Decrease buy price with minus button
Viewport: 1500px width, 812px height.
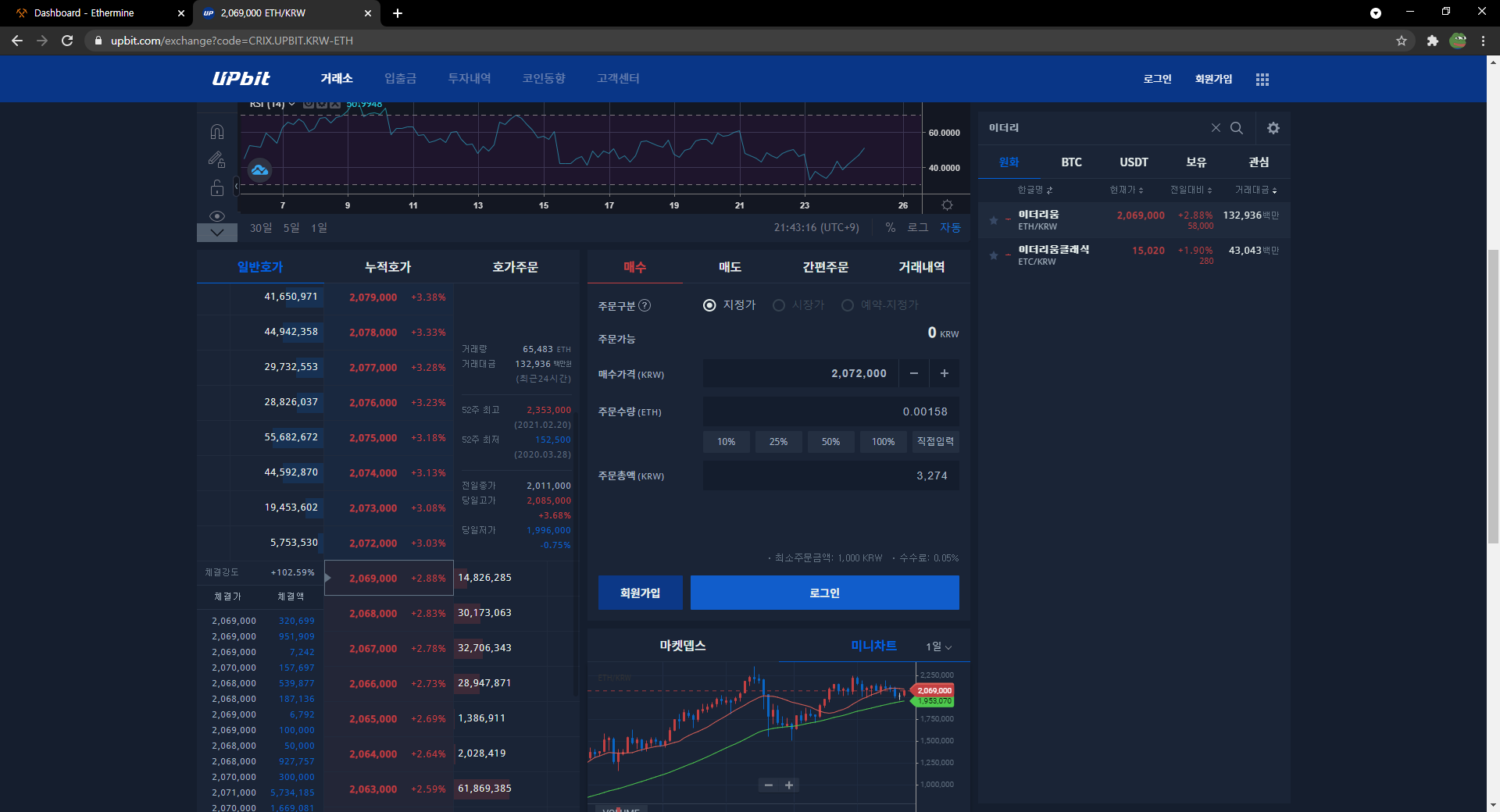pos(913,373)
